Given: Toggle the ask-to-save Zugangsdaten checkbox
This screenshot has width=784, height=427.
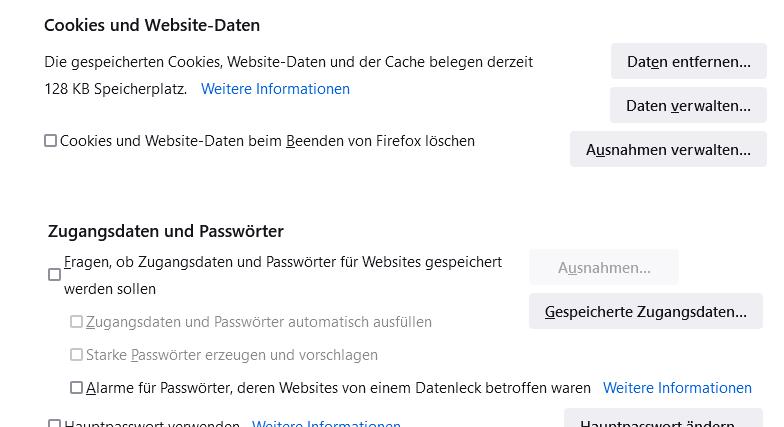Looking at the screenshot, I should 55,275.
